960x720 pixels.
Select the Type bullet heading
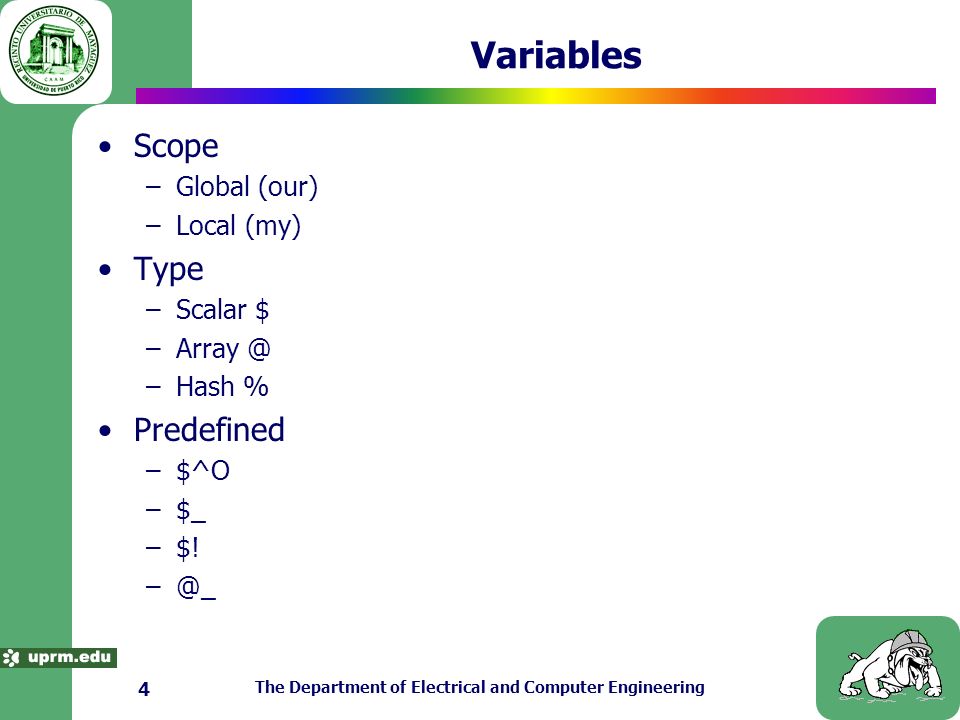168,269
